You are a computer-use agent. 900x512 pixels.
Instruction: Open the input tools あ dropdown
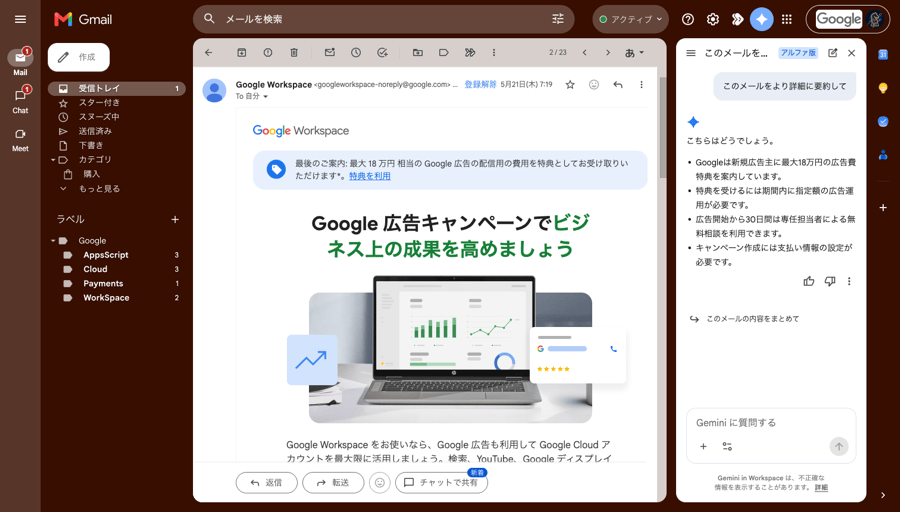click(x=634, y=53)
